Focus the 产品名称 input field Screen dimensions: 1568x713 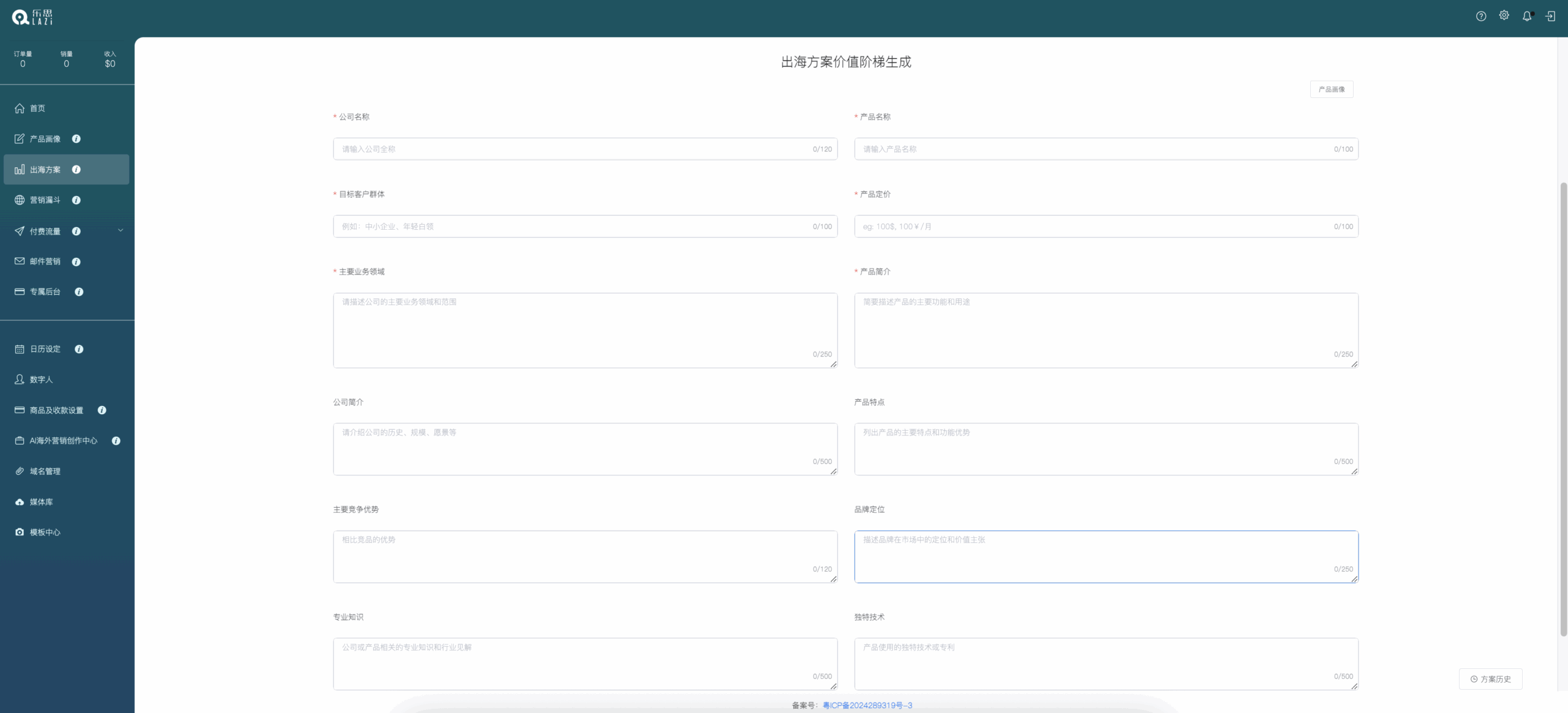click(x=1106, y=149)
